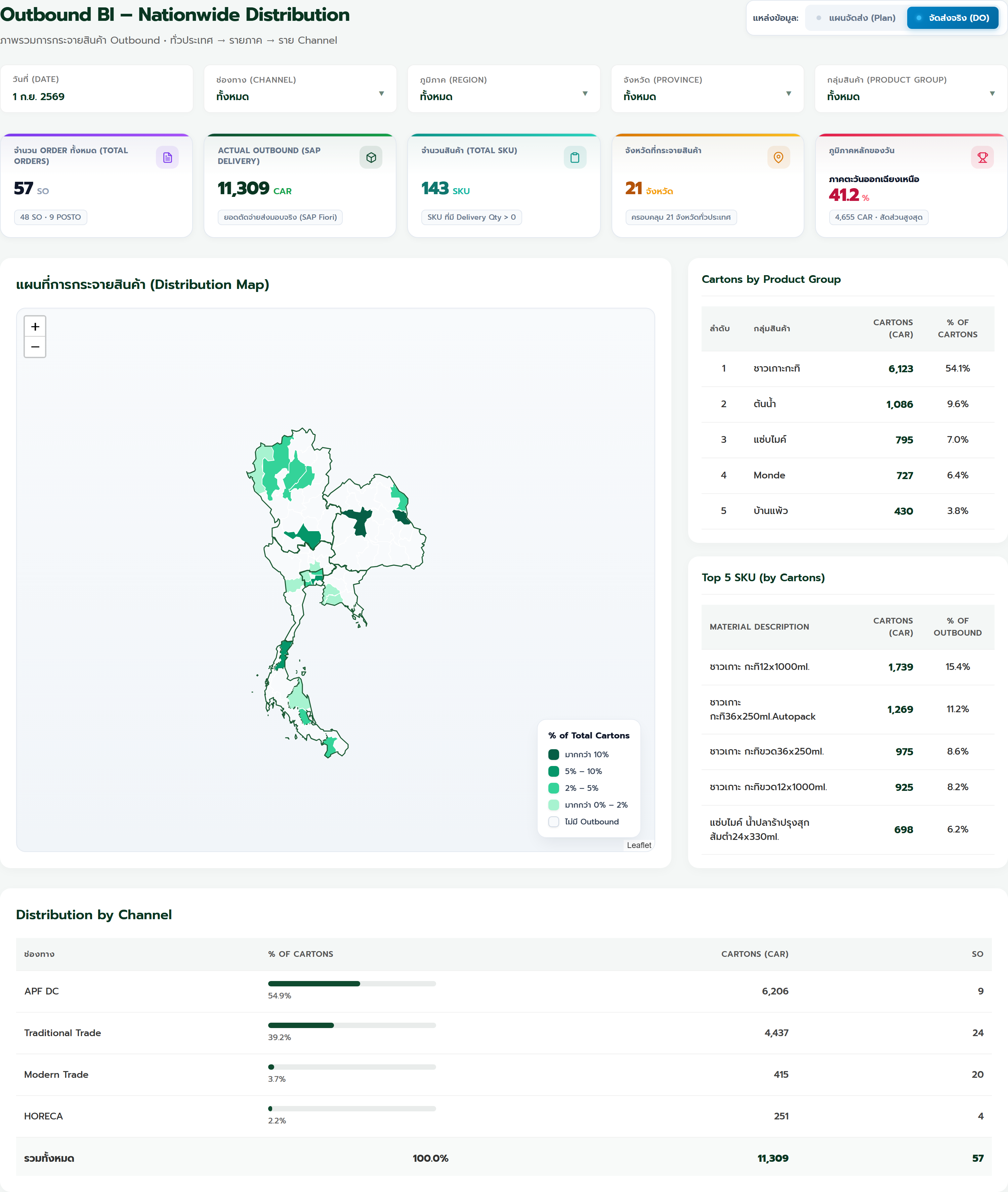Zoom in on the distribution map
The width and height of the screenshot is (1008, 1192).
click(35, 326)
